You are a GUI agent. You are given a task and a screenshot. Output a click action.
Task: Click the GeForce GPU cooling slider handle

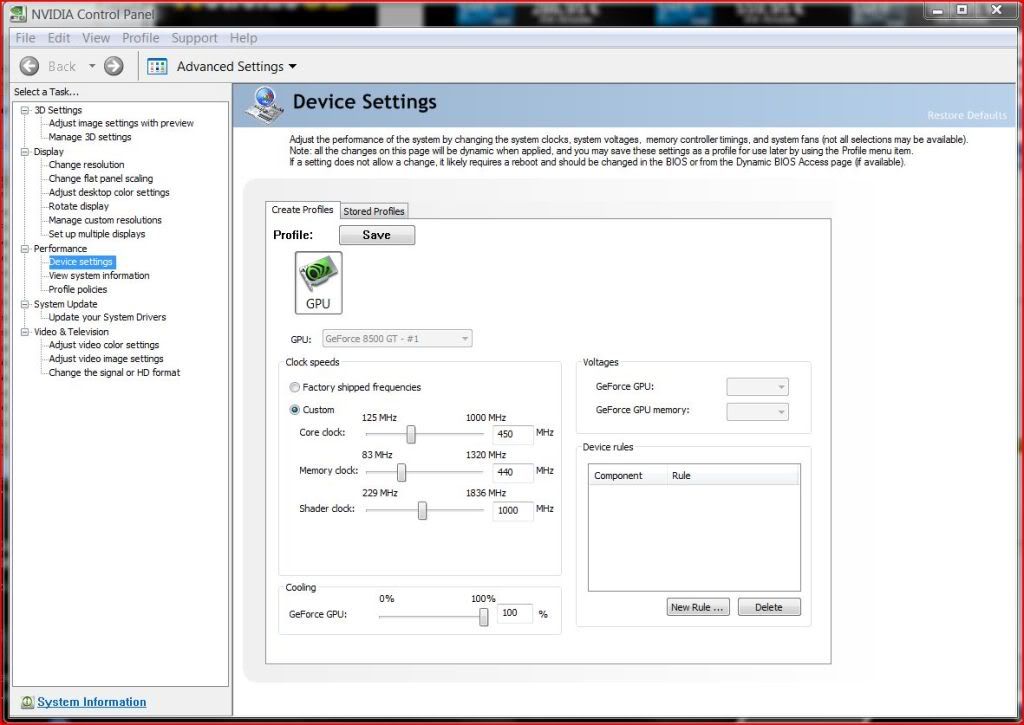coord(483,616)
